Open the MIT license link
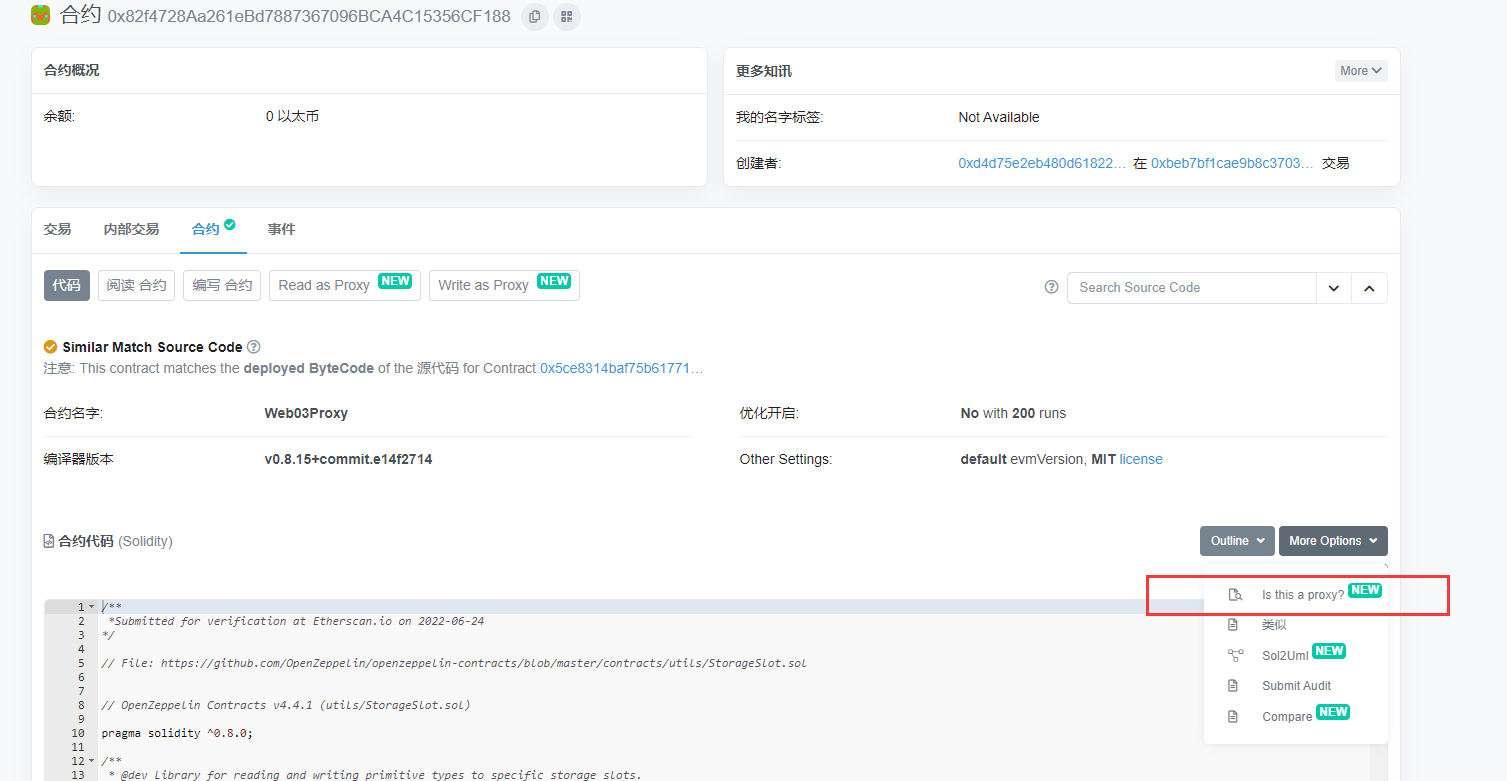This screenshot has width=1507, height=781. tap(1141, 459)
